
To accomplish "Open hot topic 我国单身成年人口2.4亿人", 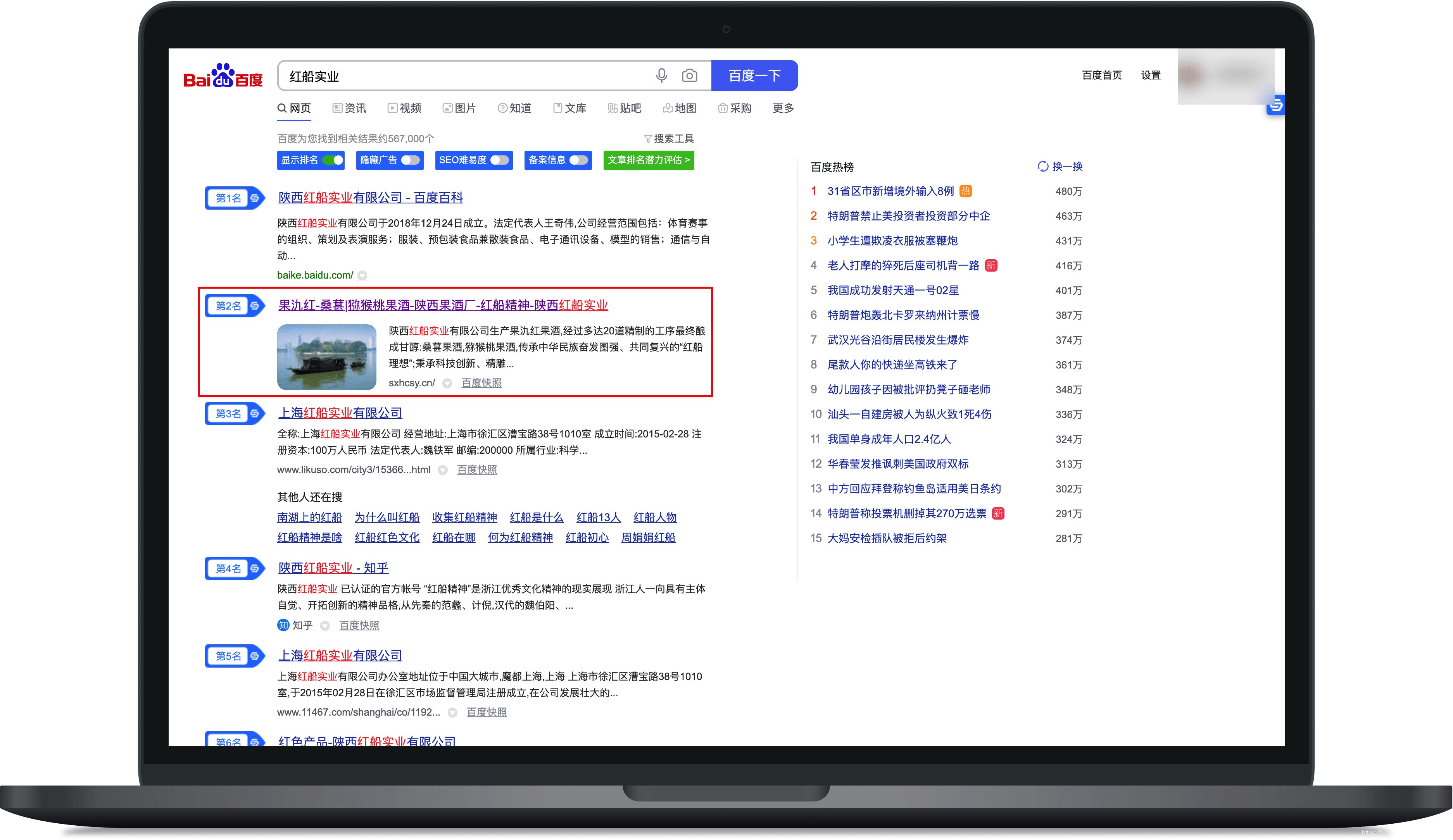I will click(889, 439).
